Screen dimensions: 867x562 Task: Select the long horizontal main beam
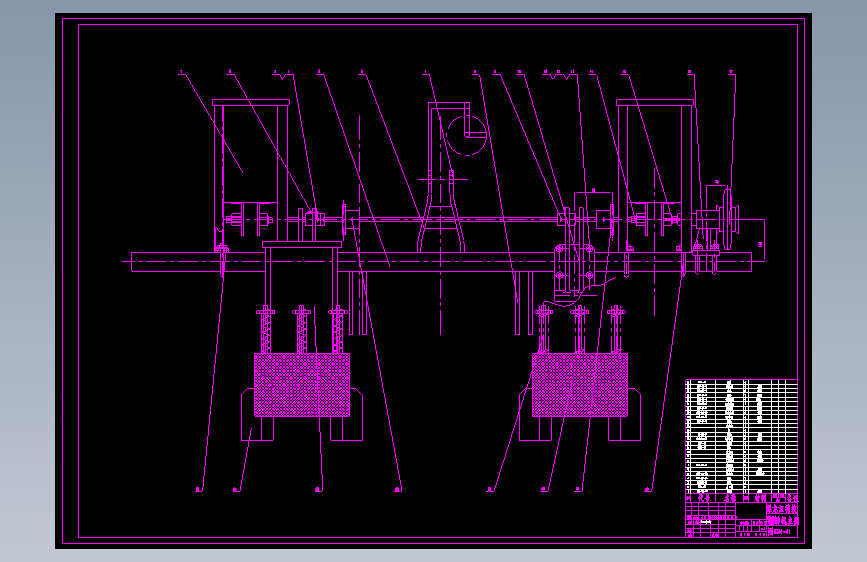pos(441,262)
